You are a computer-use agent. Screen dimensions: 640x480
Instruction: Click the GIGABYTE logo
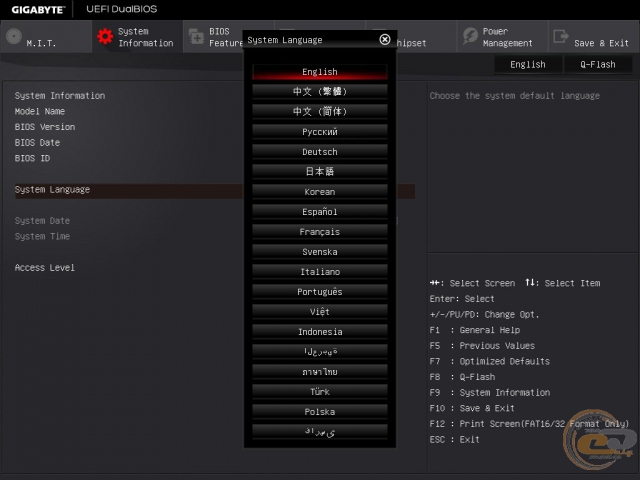coord(38,9)
